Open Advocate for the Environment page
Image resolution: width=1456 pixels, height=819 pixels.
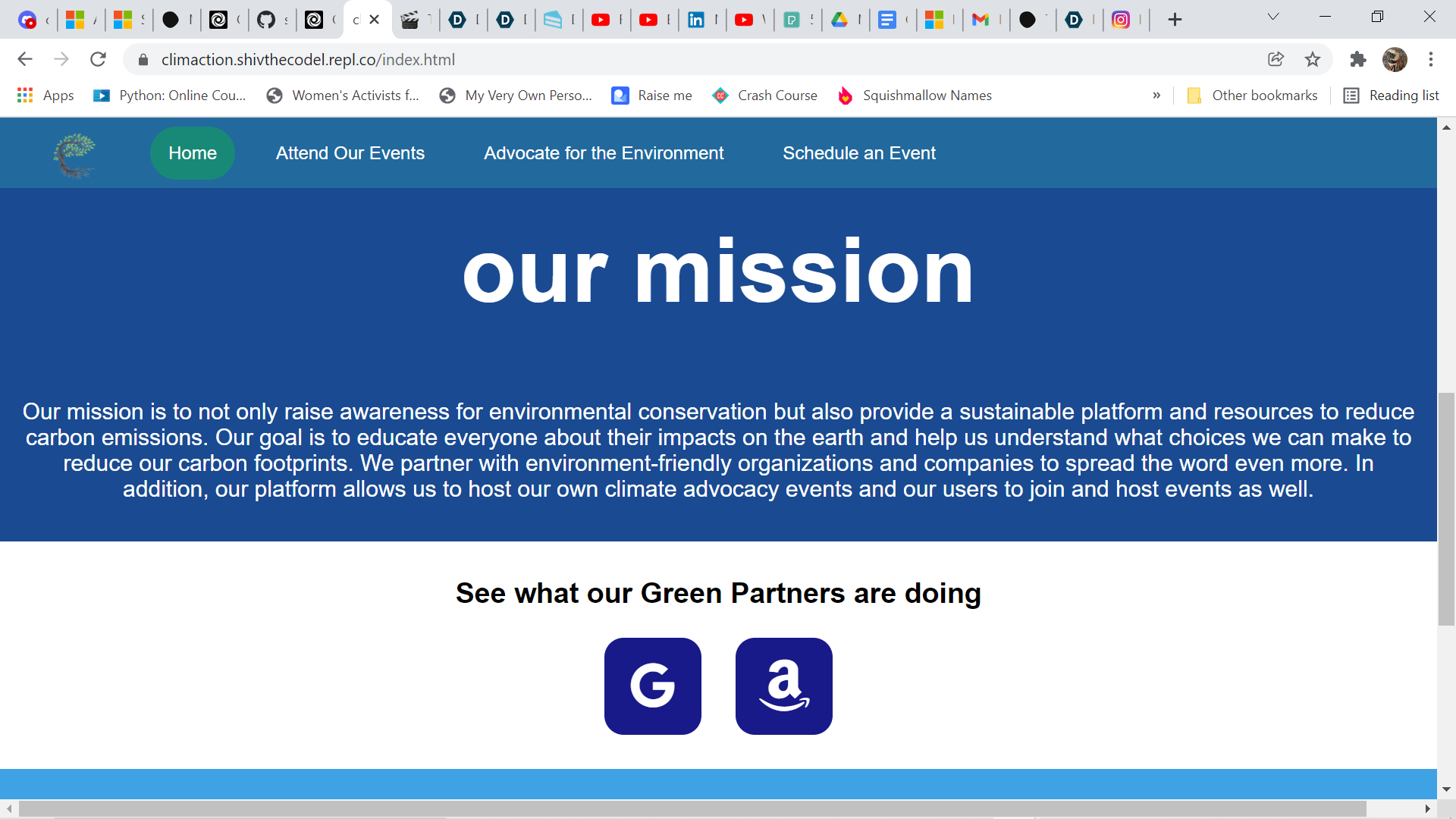(604, 153)
